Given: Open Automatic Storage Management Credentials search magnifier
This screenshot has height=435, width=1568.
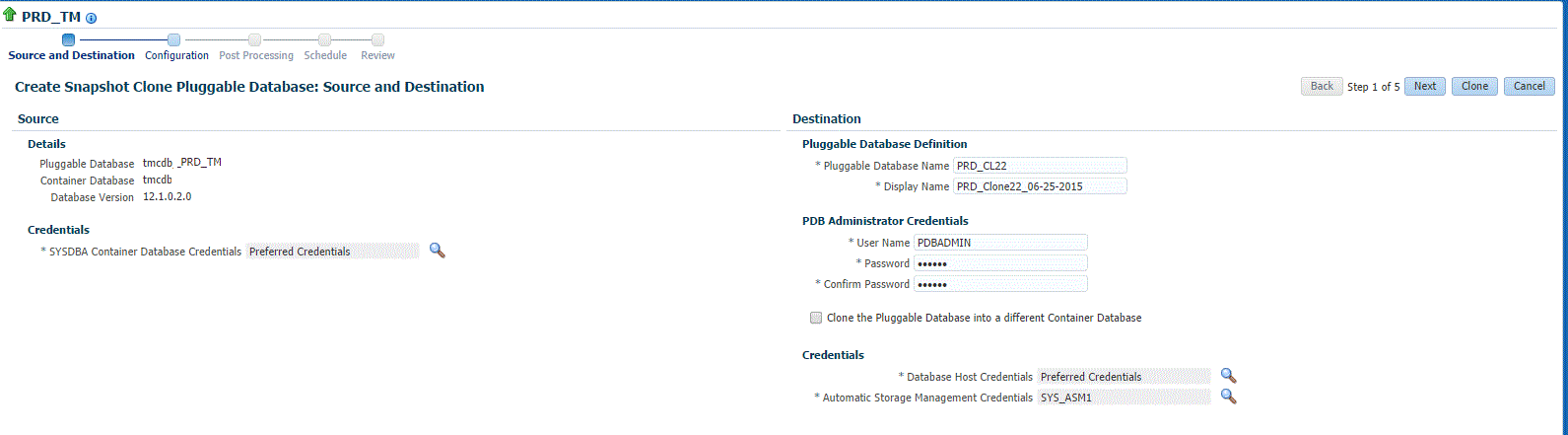Looking at the screenshot, I should [x=1228, y=397].
